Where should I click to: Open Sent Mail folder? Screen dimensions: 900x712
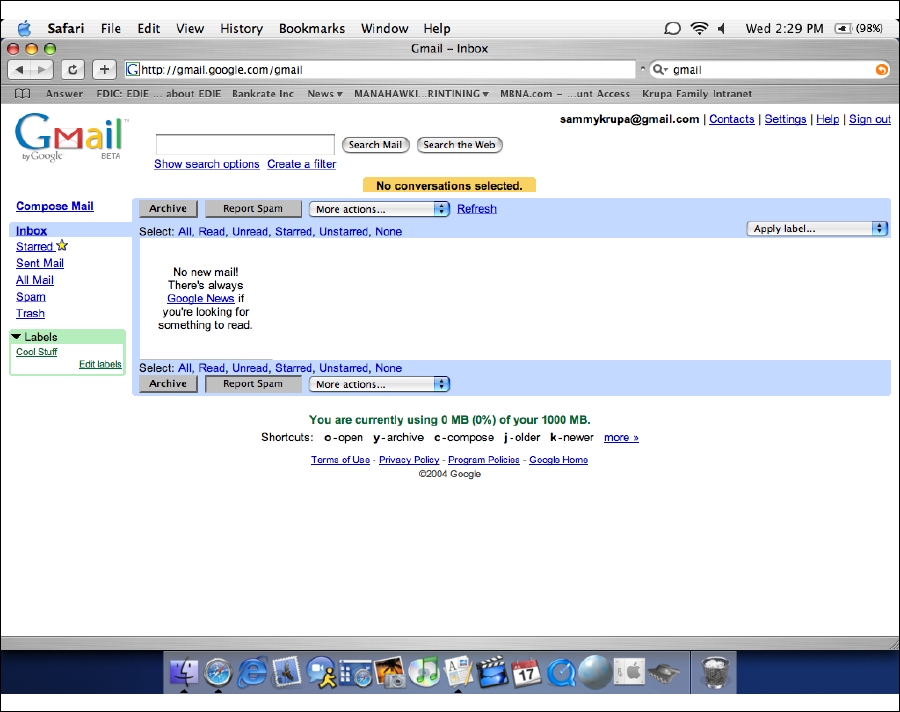(40, 263)
